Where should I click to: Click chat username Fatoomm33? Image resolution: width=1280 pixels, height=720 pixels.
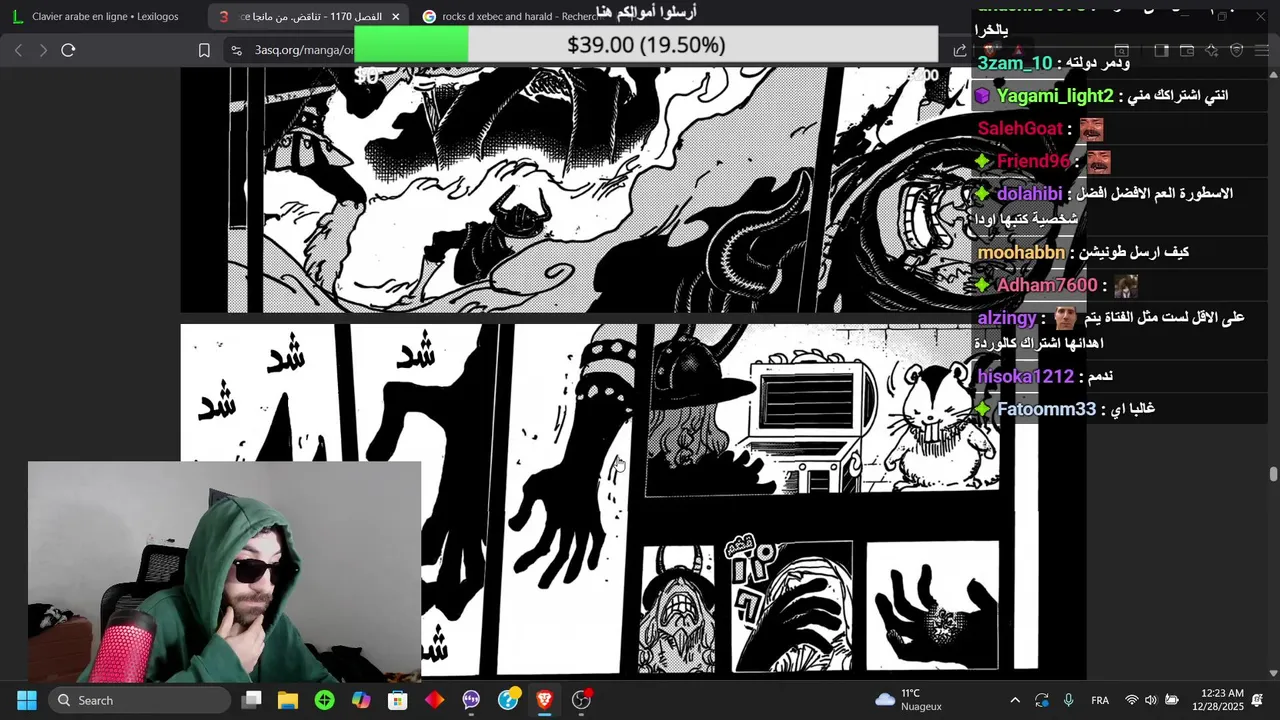click(1046, 409)
